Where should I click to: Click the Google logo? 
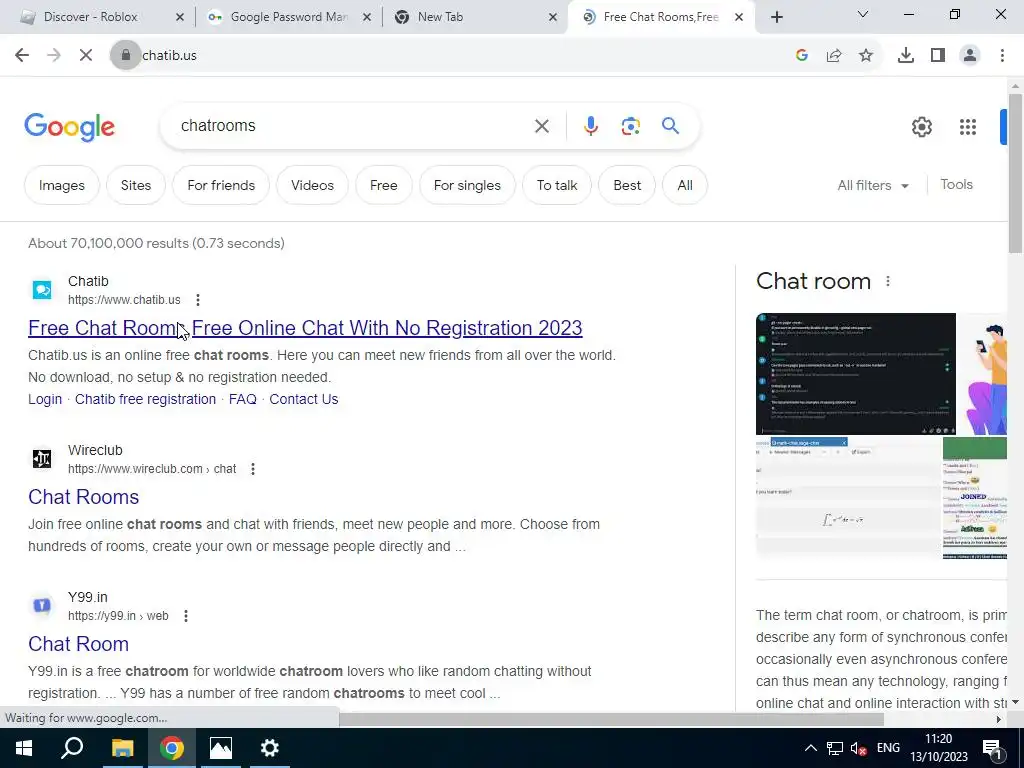click(69, 127)
